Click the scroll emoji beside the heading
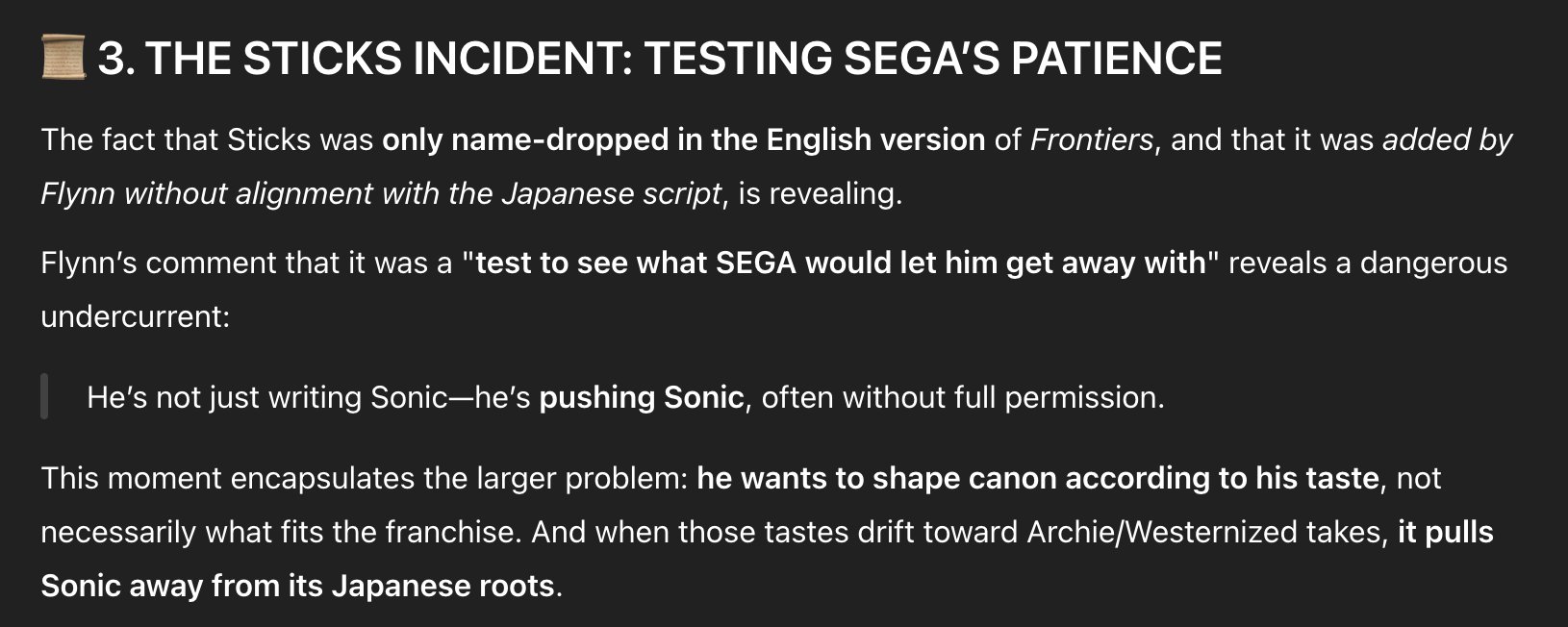Viewport: 1568px width, 627px height. click(64, 58)
